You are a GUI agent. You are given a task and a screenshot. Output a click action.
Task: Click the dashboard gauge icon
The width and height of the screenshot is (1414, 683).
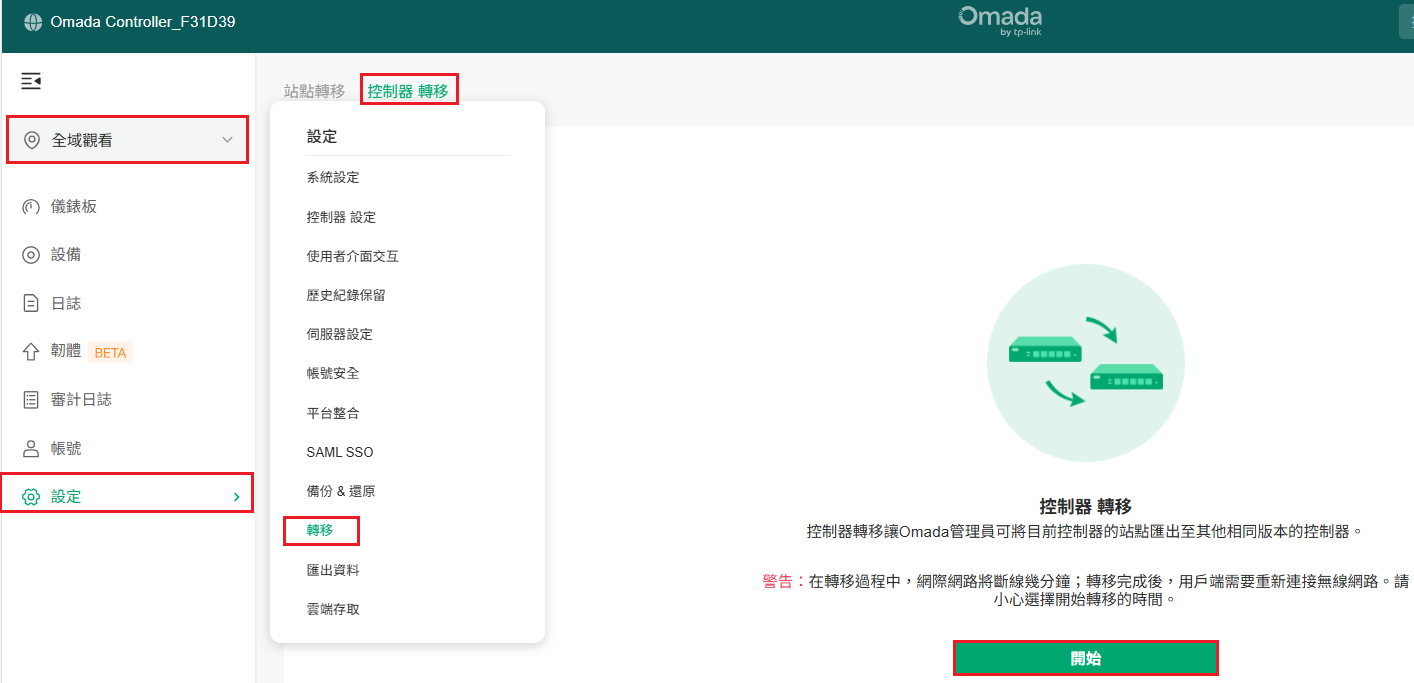[31, 207]
